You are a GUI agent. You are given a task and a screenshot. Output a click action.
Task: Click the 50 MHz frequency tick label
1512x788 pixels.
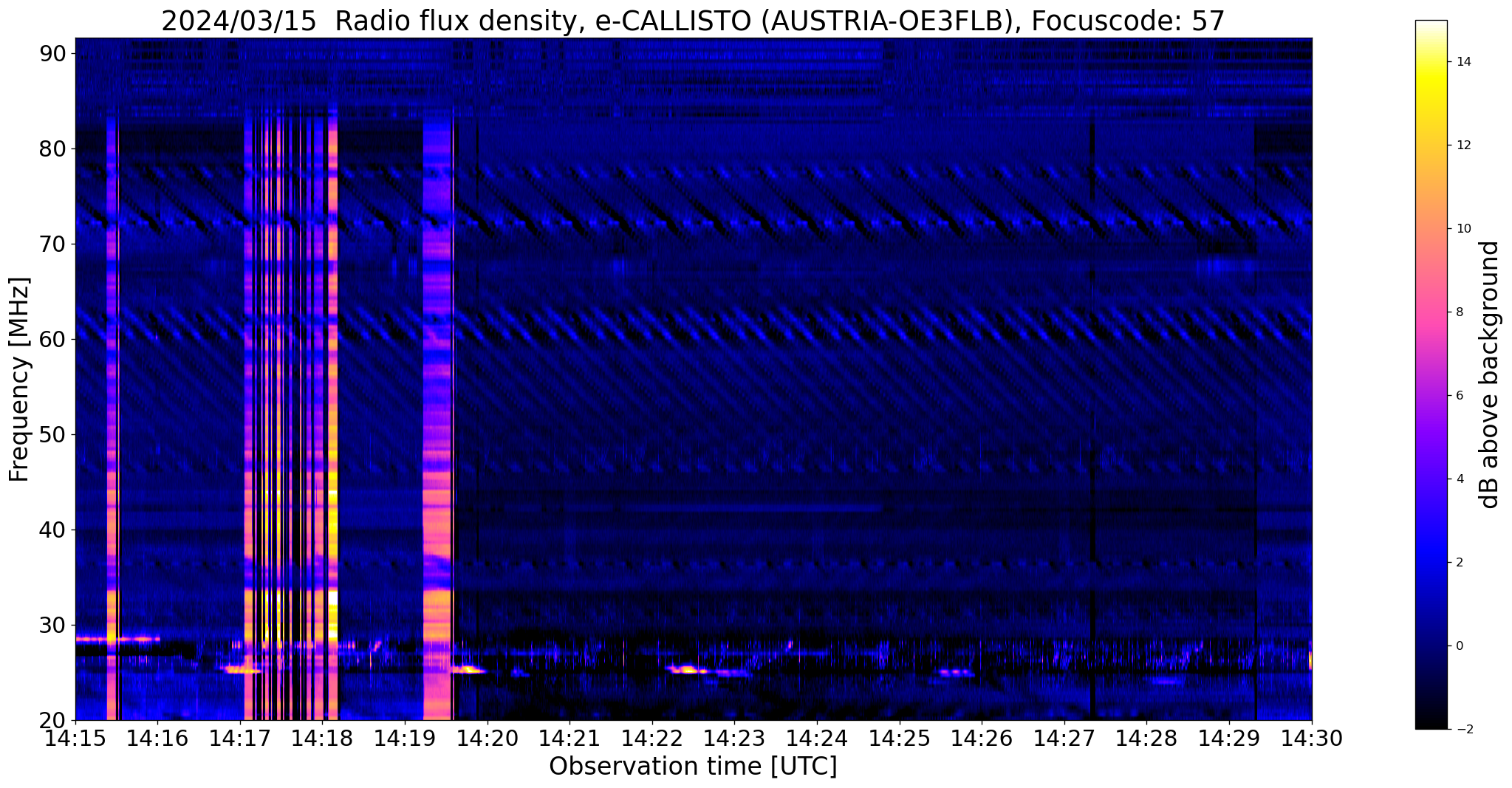(53, 434)
